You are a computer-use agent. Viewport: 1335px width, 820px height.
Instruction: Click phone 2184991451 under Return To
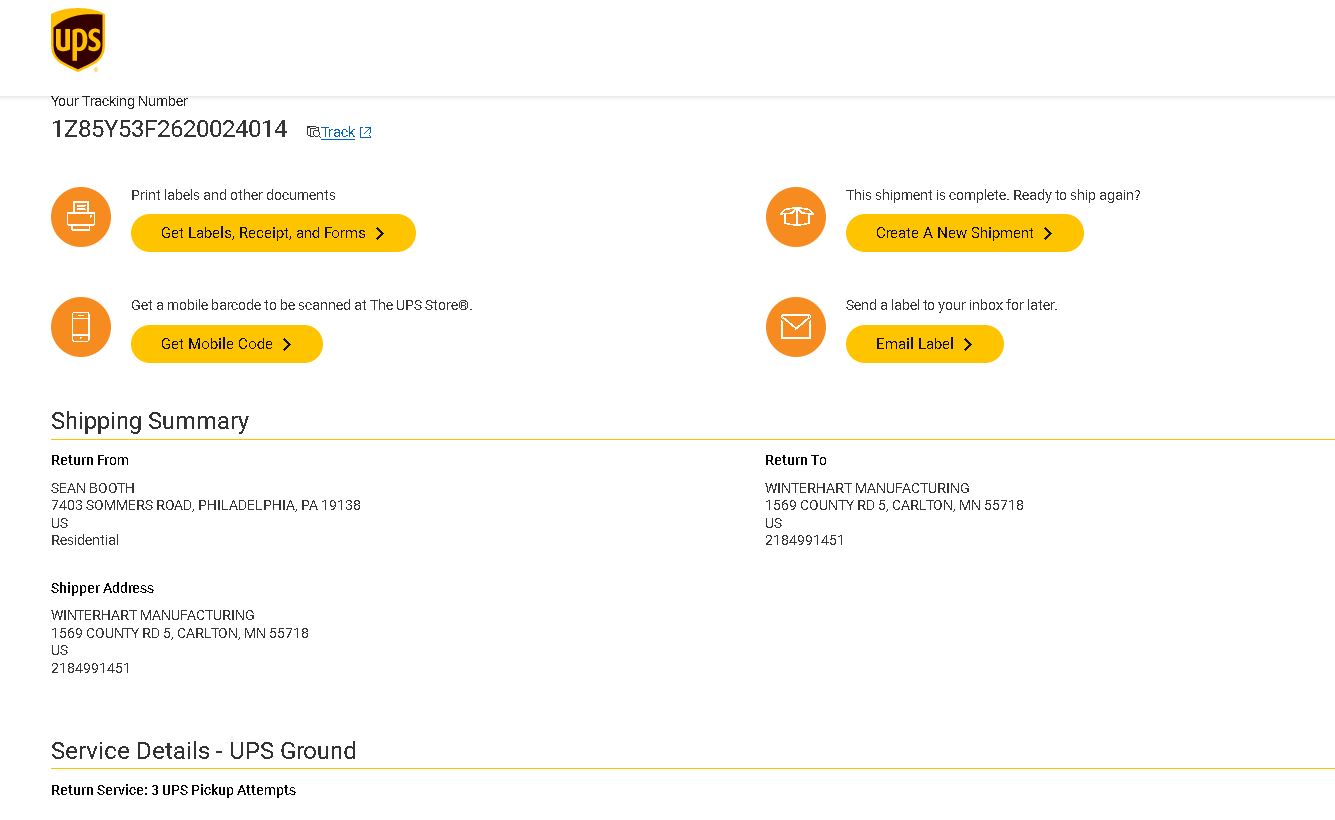pyautogui.click(x=805, y=540)
